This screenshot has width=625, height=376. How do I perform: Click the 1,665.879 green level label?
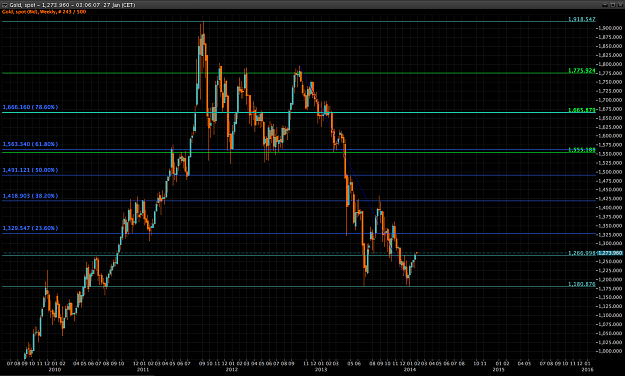pos(582,110)
